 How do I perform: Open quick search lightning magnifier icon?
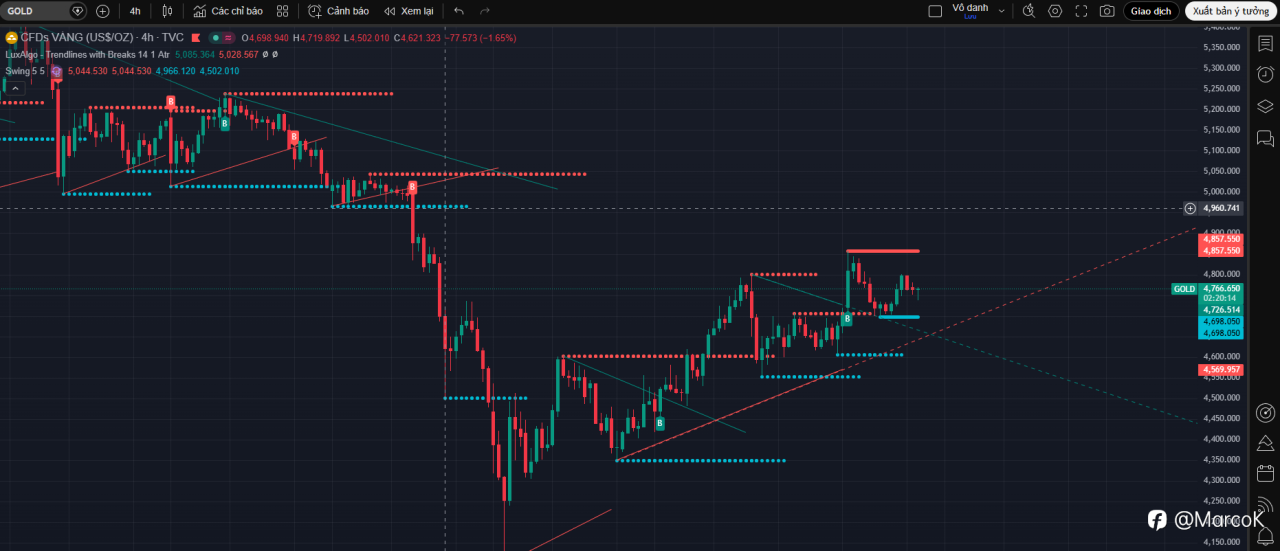1028,11
